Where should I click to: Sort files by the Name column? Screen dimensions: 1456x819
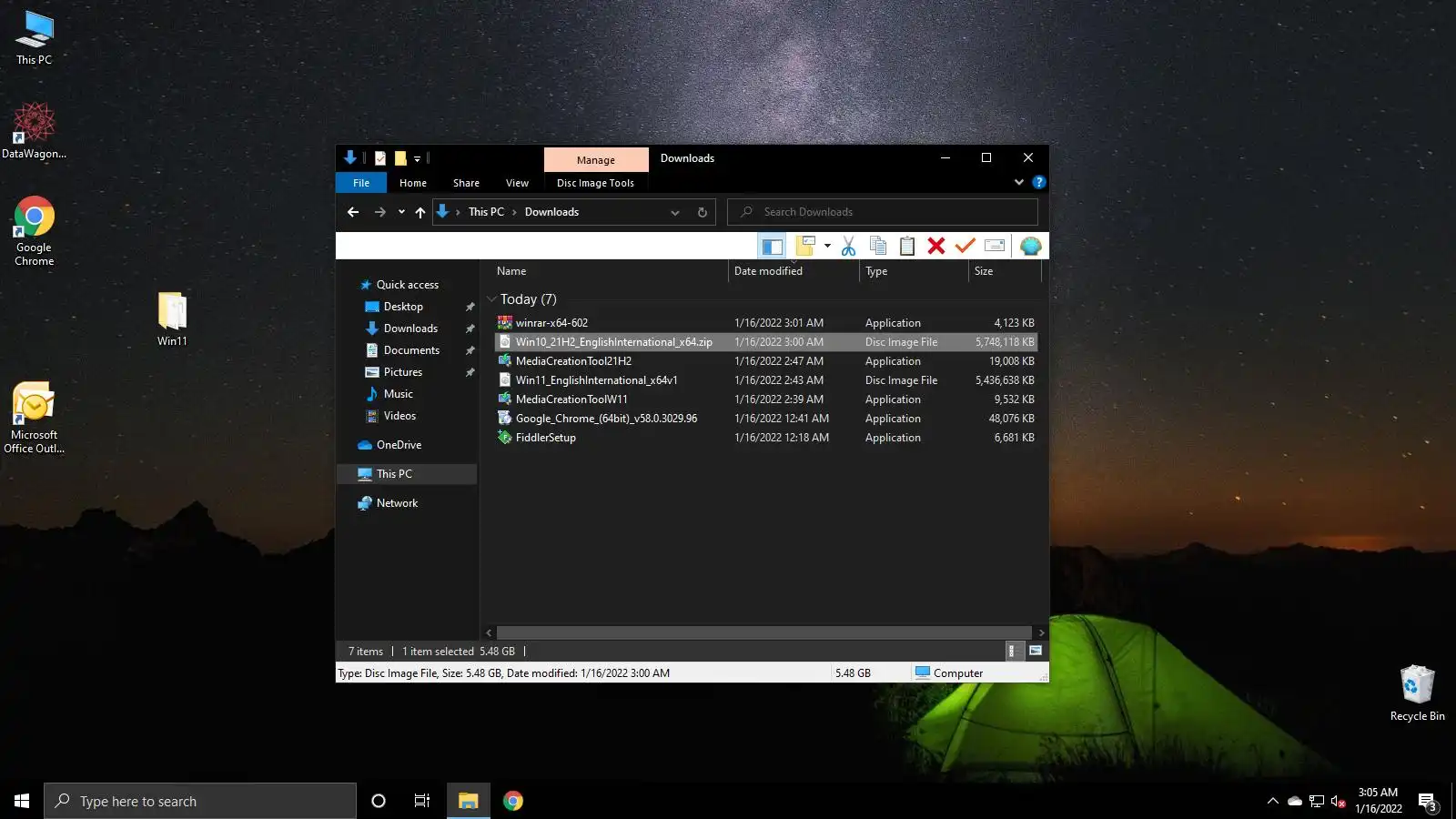click(x=610, y=271)
